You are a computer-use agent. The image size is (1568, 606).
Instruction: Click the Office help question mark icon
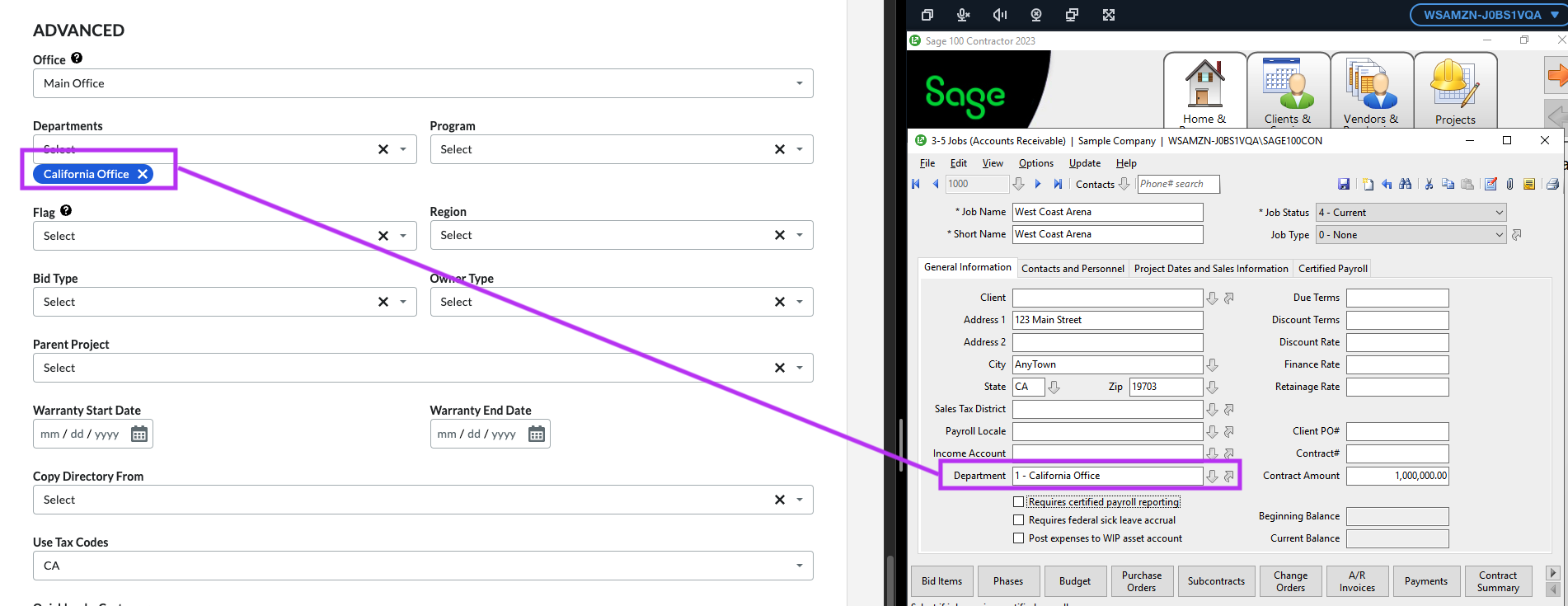[77, 58]
